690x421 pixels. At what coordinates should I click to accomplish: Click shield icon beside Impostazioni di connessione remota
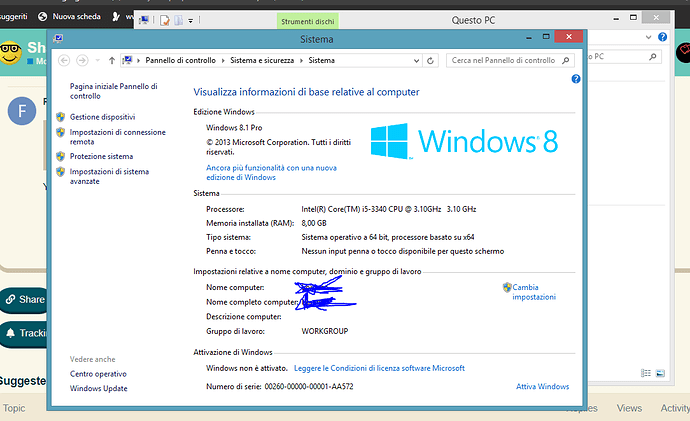coord(61,132)
